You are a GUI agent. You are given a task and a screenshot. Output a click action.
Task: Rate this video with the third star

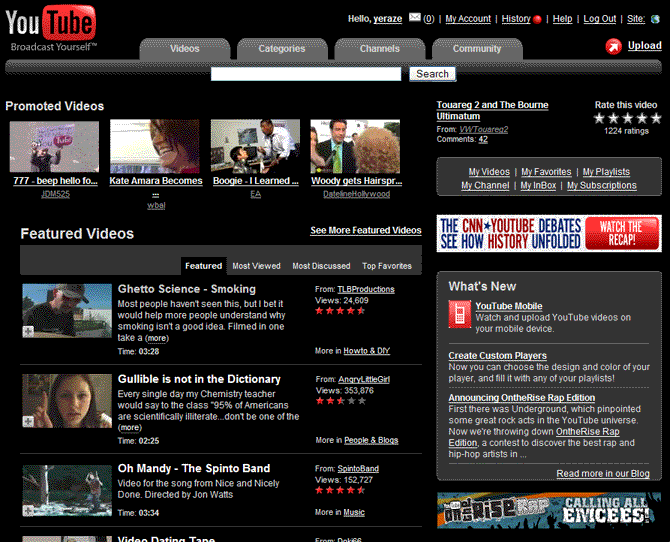(628, 118)
